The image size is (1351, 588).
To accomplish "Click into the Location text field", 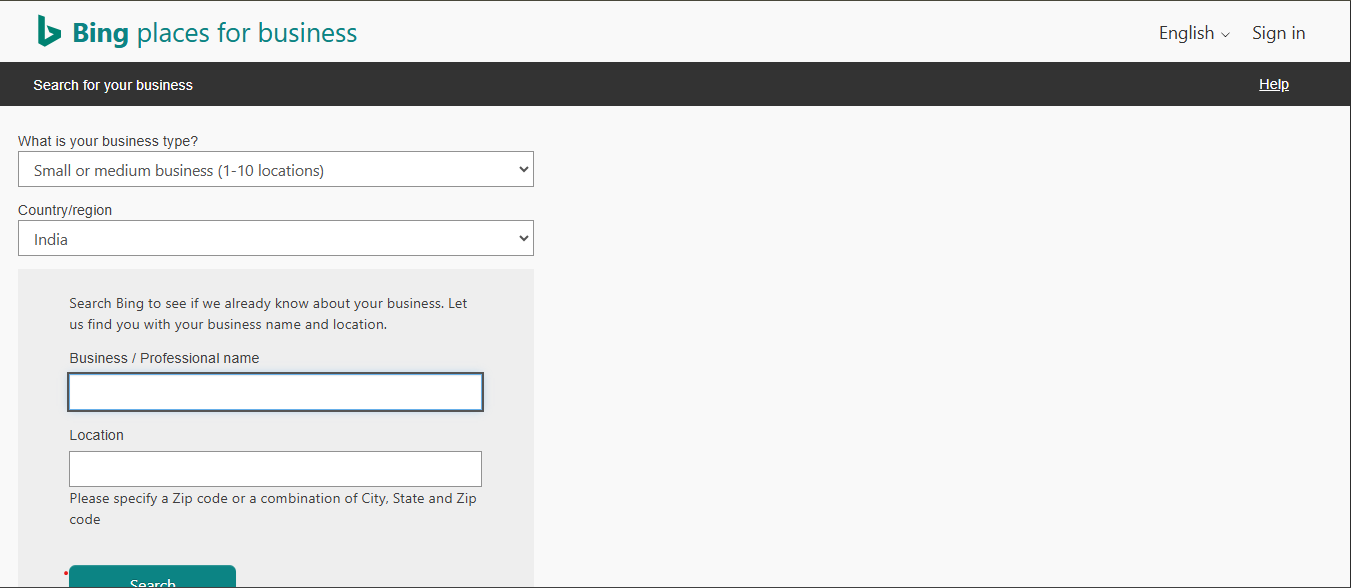I will click(x=276, y=469).
